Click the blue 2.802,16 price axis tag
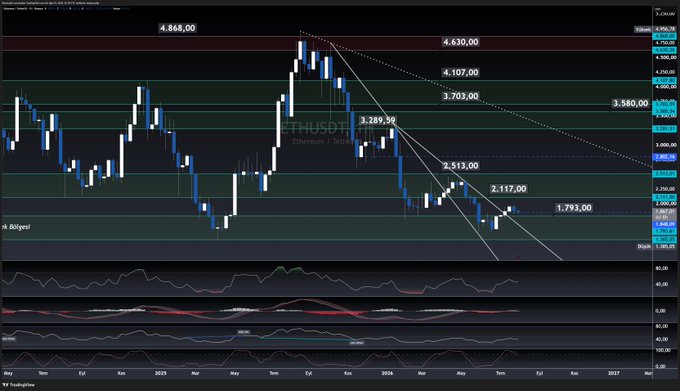 pos(664,156)
